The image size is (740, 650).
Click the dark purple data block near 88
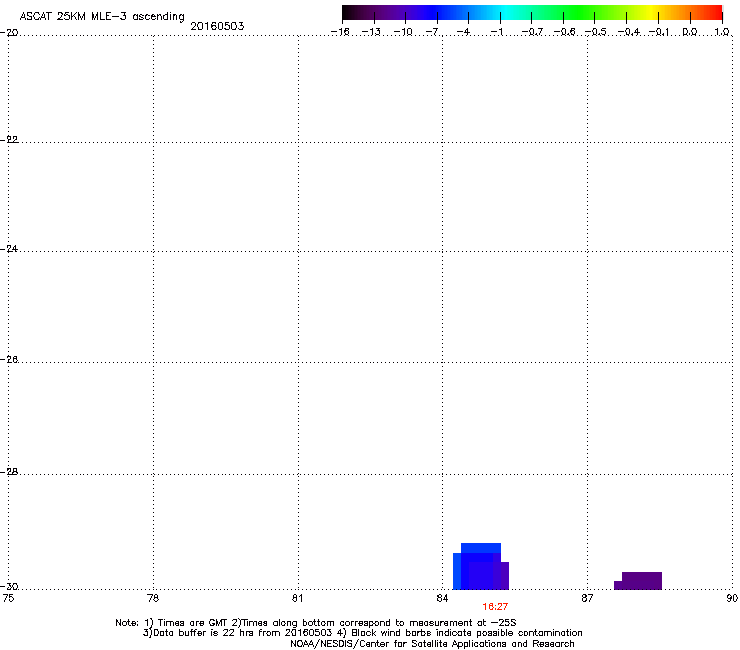click(638, 581)
